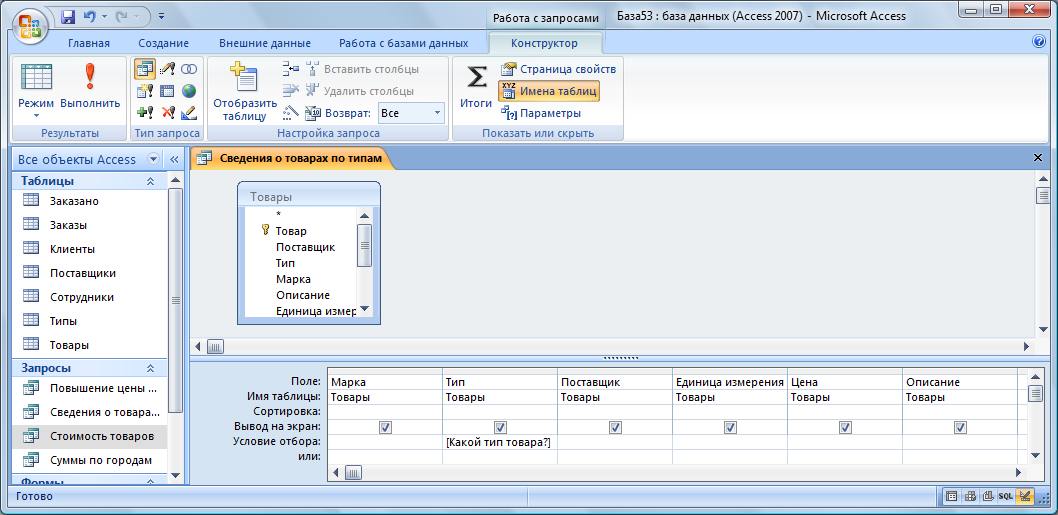
Task: Switch to PivotTable view in status bar
Action: click(x=970, y=496)
